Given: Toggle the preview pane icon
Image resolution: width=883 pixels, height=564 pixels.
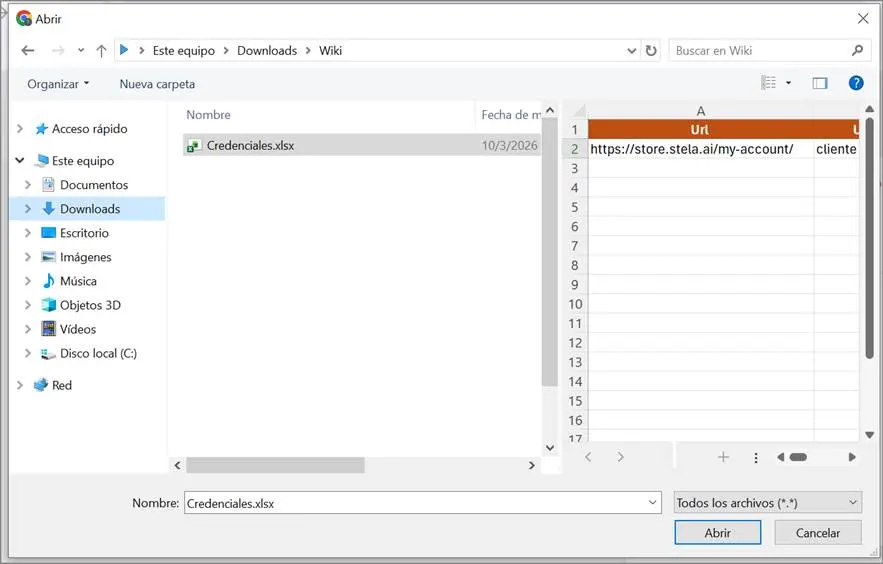Looking at the screenshot, I should pyautogui.click(x=820, y=84).
